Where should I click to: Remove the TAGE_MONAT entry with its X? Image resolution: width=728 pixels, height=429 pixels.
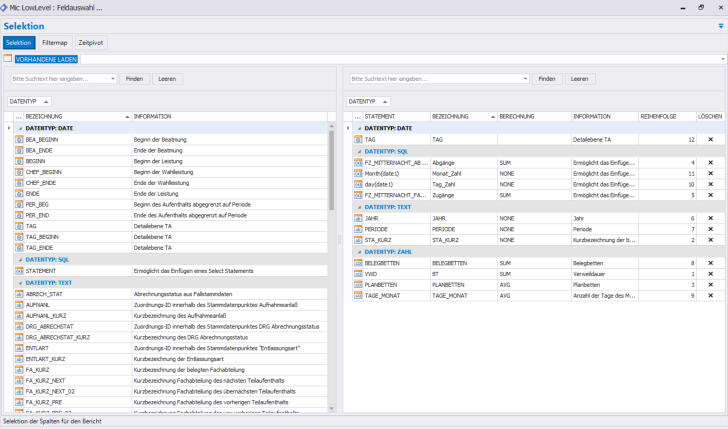click(710, 296)
